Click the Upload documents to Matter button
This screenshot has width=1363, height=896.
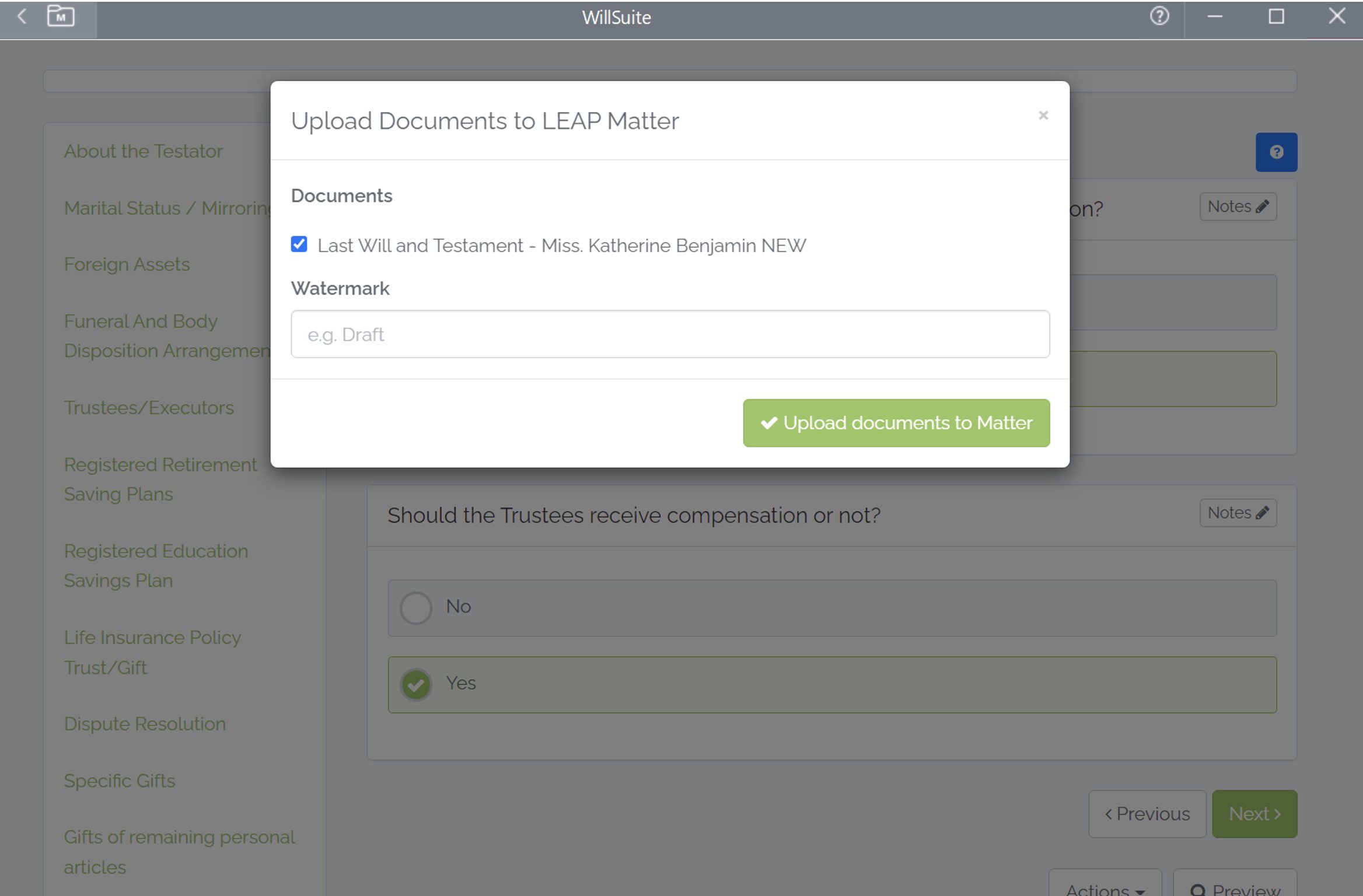[x=896, y=422]
